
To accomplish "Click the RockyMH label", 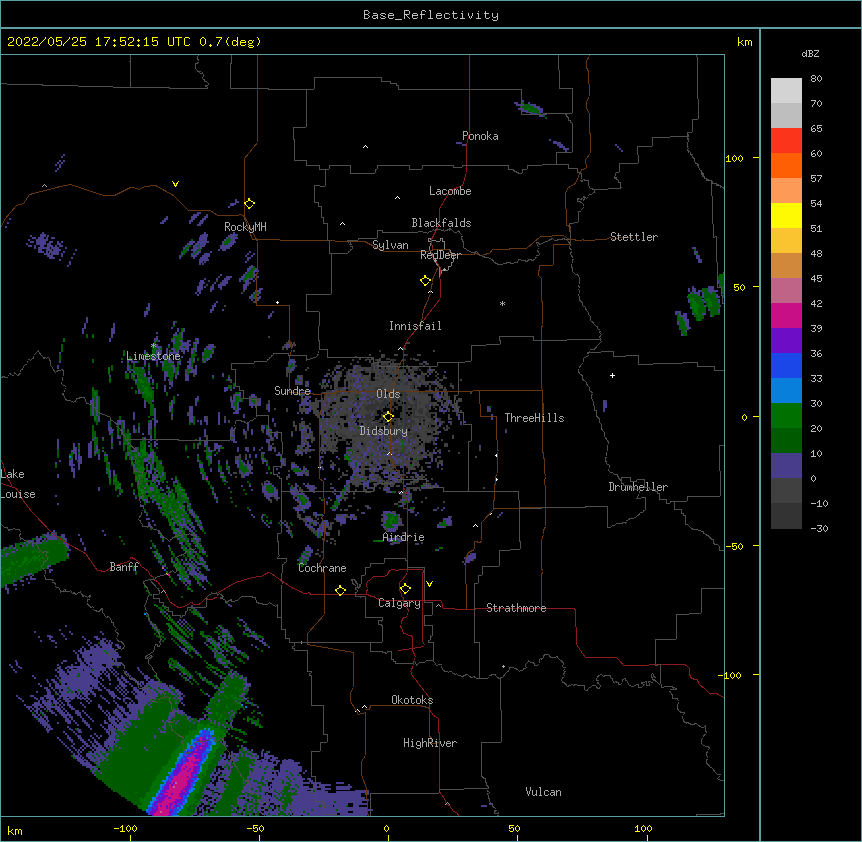I will tap(245, 227).
